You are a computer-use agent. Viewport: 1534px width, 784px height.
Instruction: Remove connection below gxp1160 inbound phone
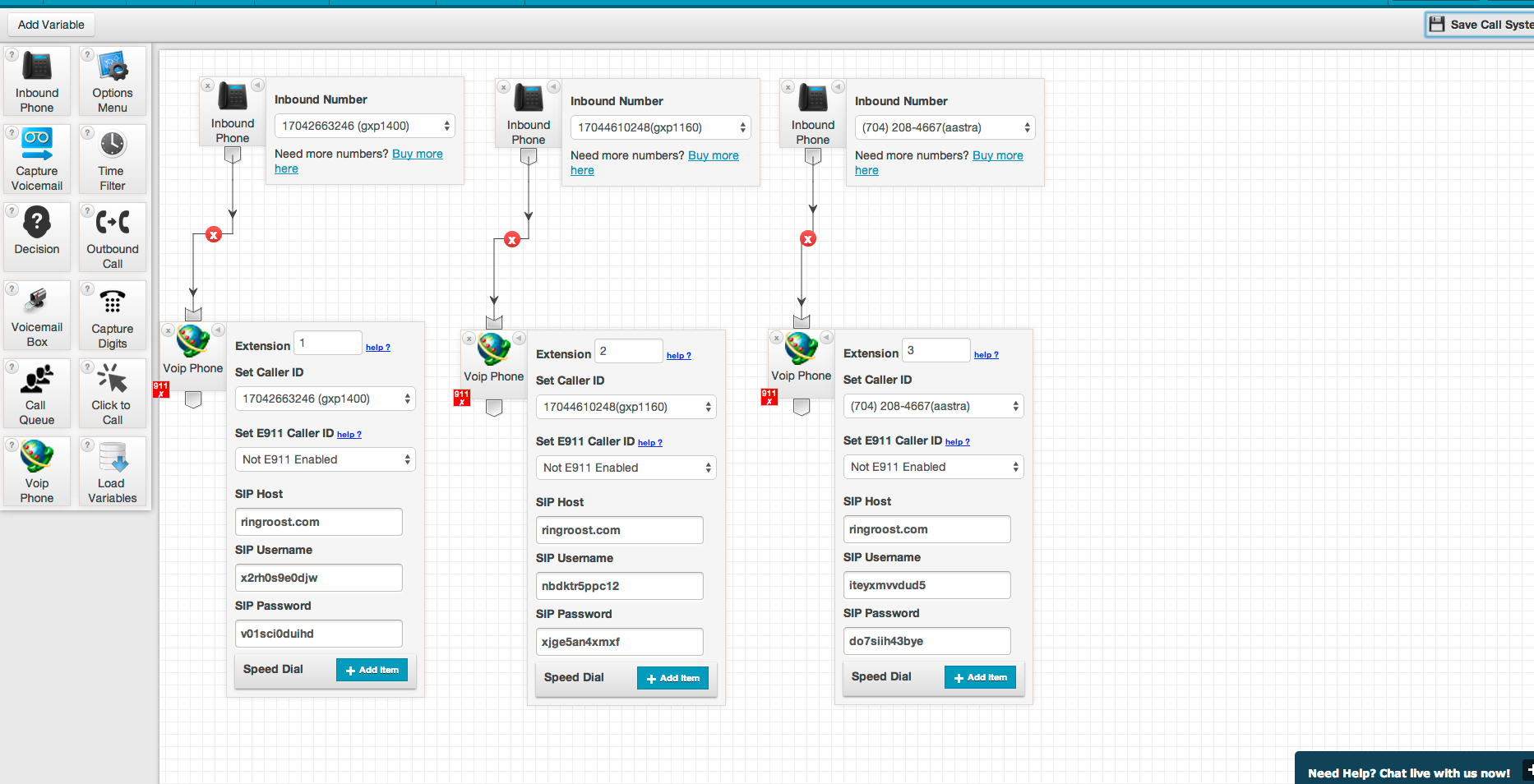point(512,240)
